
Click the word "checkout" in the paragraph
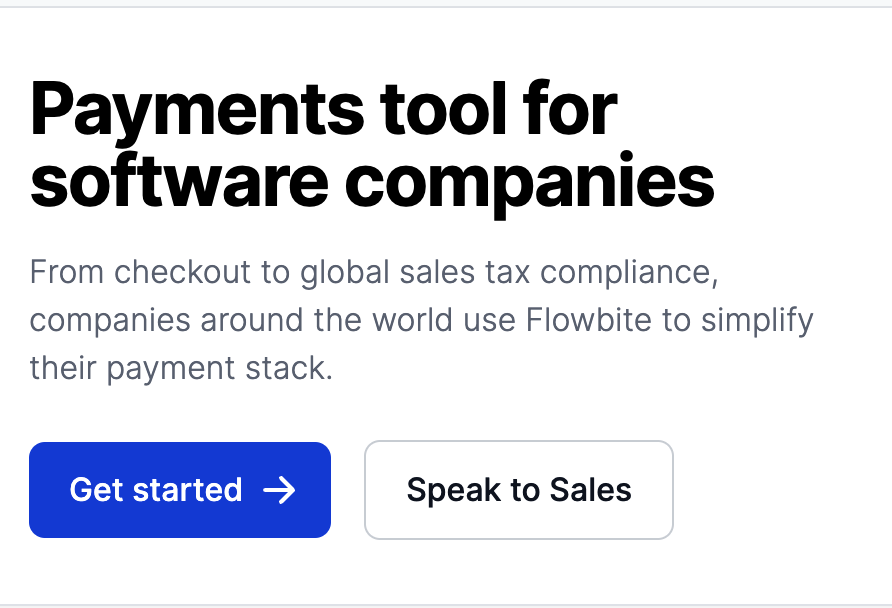coord(182,272)
